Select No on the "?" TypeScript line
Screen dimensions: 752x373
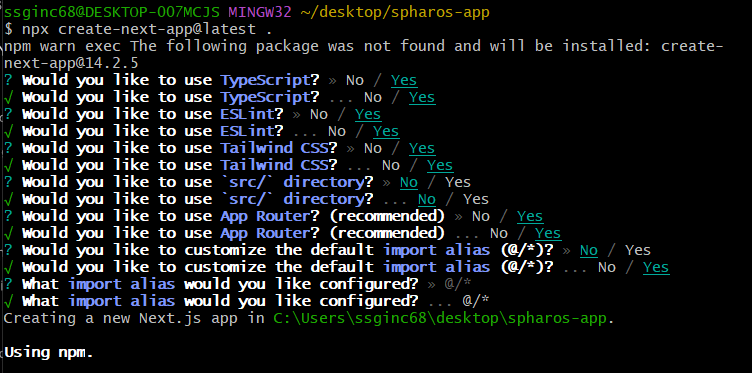355,81
